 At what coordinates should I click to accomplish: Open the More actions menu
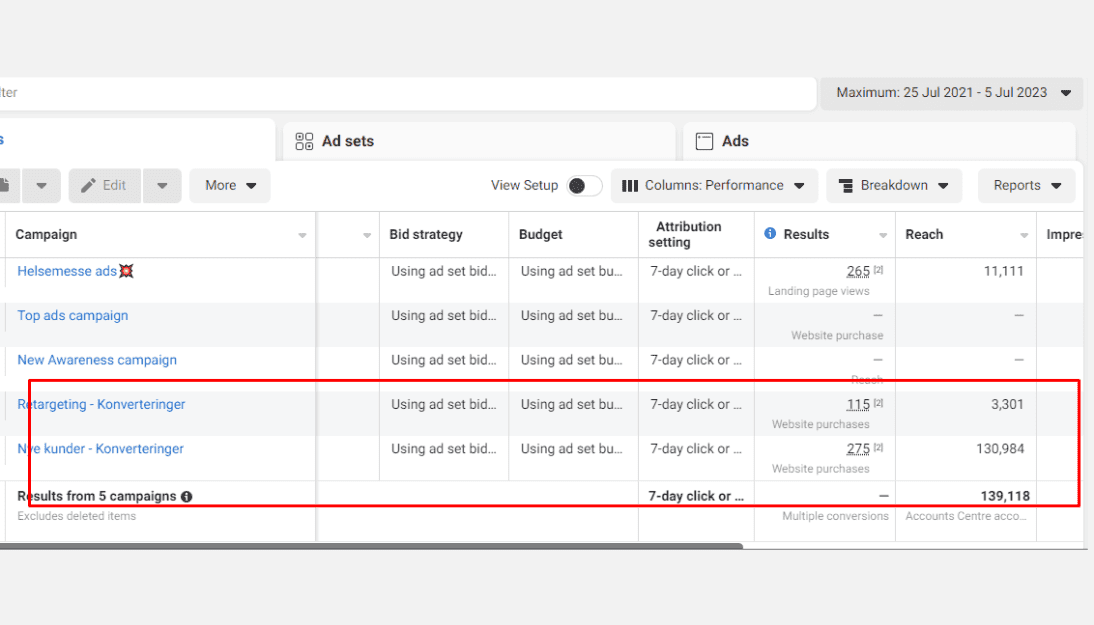[x=230, y=186]
